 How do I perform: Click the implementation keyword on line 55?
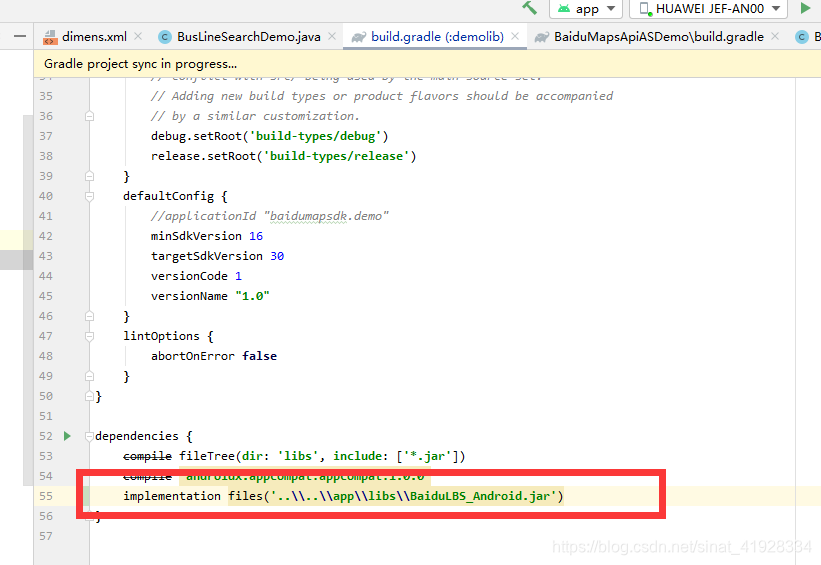point(172,496)
